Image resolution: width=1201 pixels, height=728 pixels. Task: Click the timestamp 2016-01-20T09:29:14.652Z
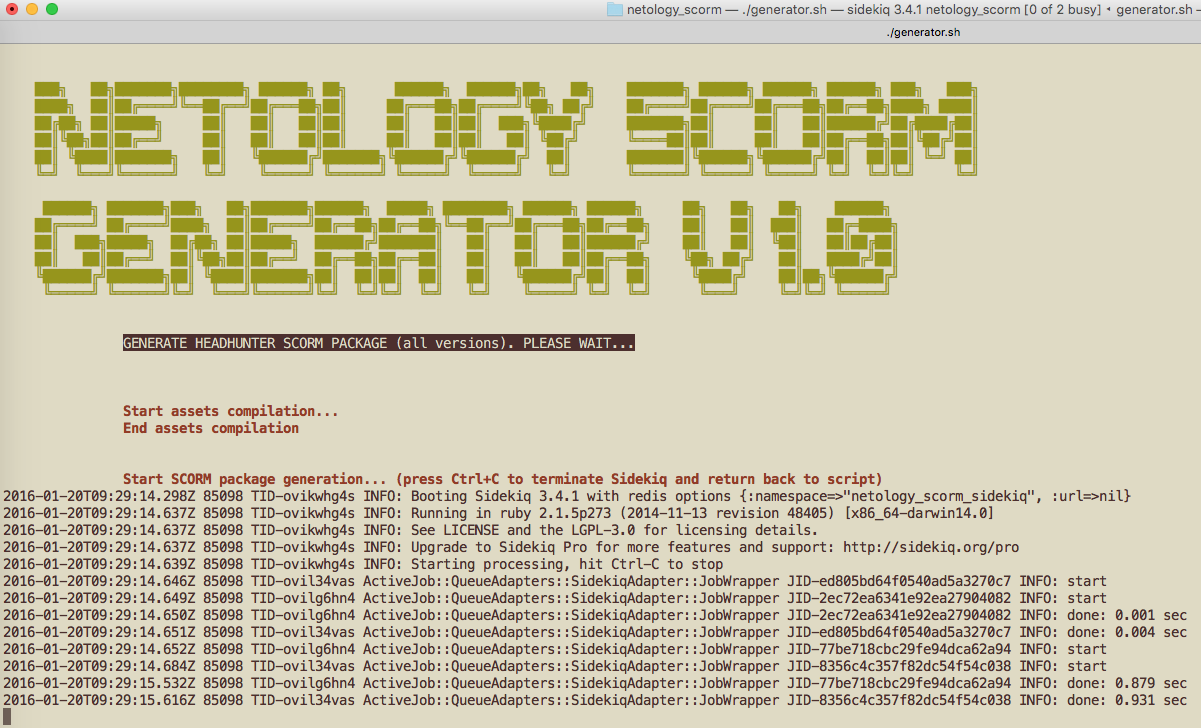pos(99,649)
